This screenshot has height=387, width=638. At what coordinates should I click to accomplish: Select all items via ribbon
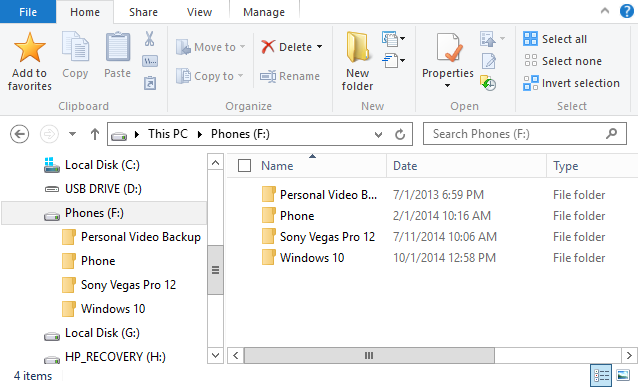point(555,39)
